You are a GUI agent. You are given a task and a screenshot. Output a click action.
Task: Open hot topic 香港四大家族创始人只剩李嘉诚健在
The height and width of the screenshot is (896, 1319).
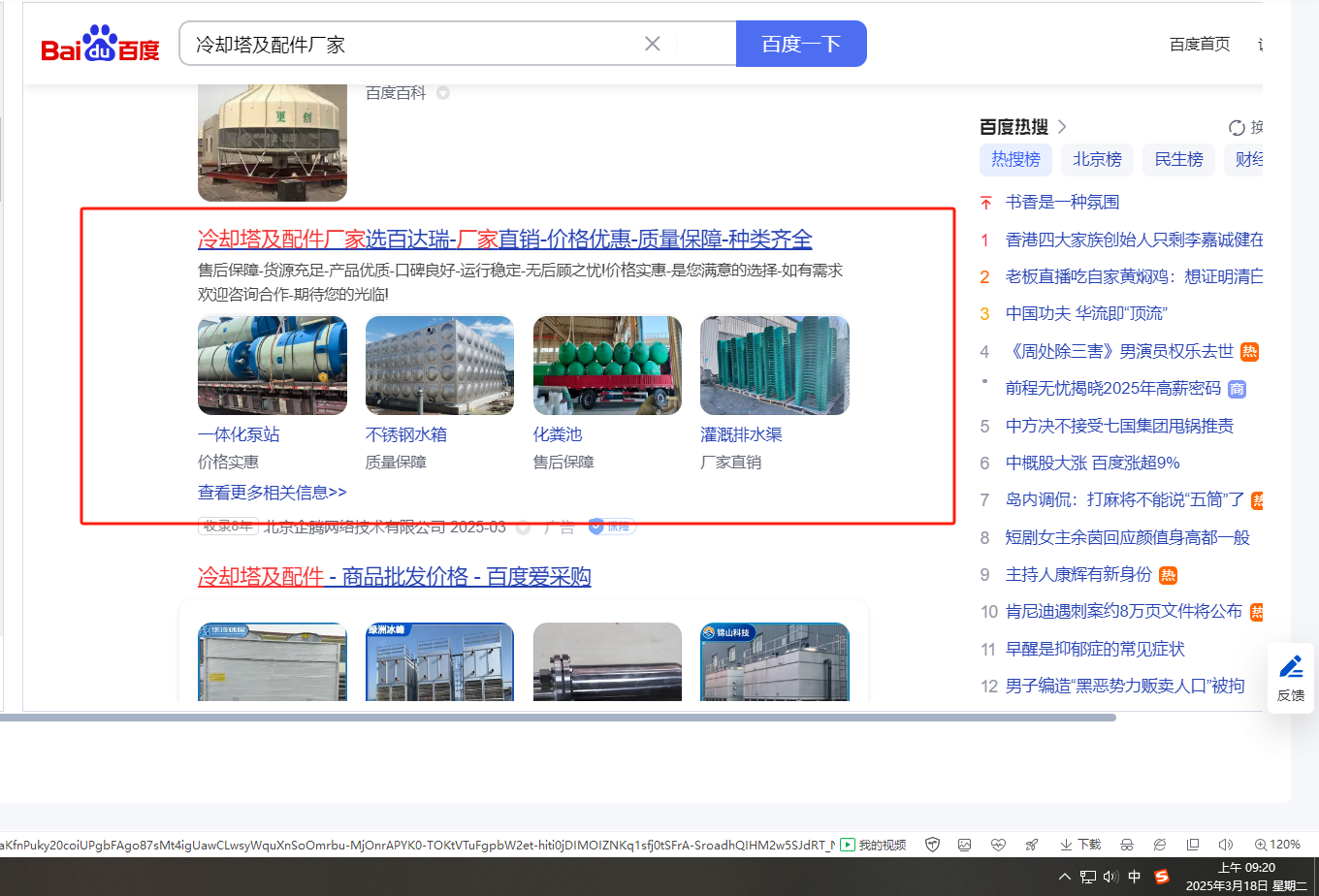[x=1135, y=240]
